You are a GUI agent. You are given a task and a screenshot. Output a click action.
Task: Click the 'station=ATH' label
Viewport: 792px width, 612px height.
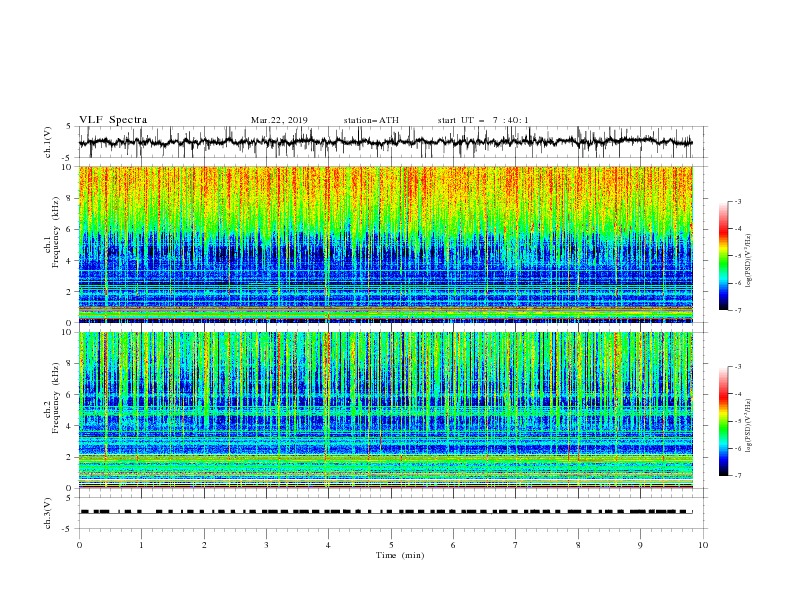[x=371, y=120]
